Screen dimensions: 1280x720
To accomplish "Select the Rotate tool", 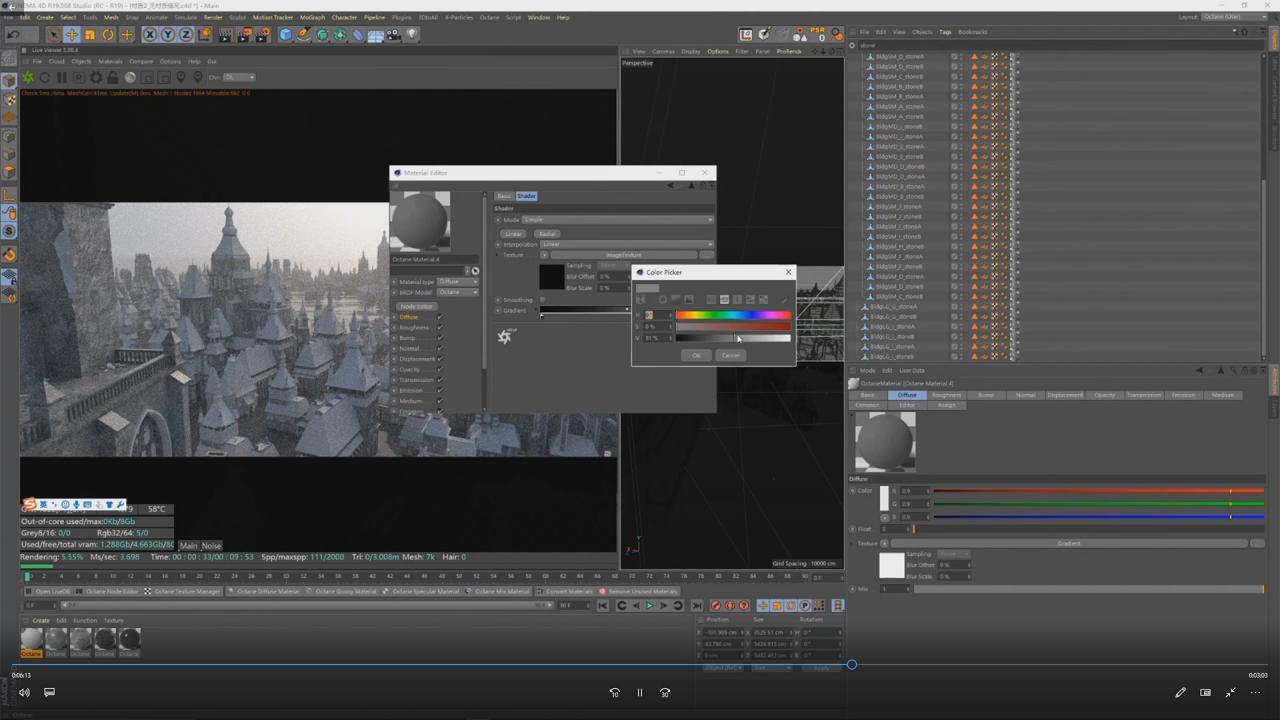I will pos(108,35).
